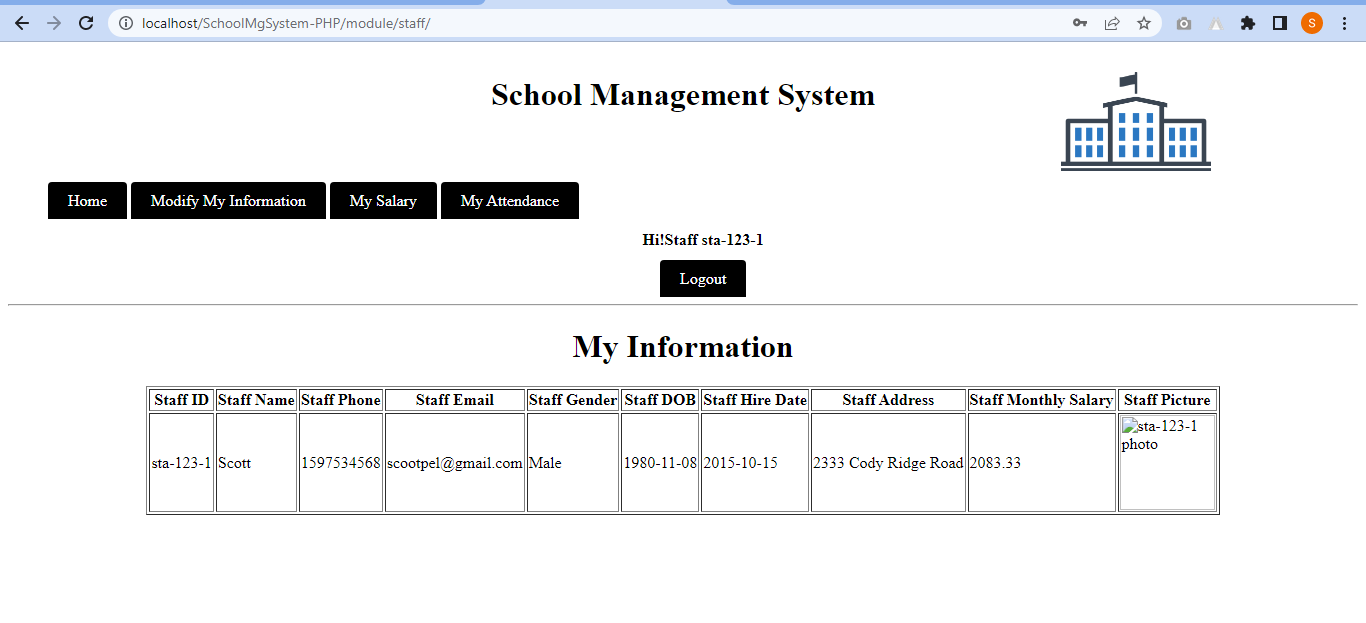Viewport: 1366px width, 623px height.
Task: Click the school building logo
Action: pos(1135,120)
